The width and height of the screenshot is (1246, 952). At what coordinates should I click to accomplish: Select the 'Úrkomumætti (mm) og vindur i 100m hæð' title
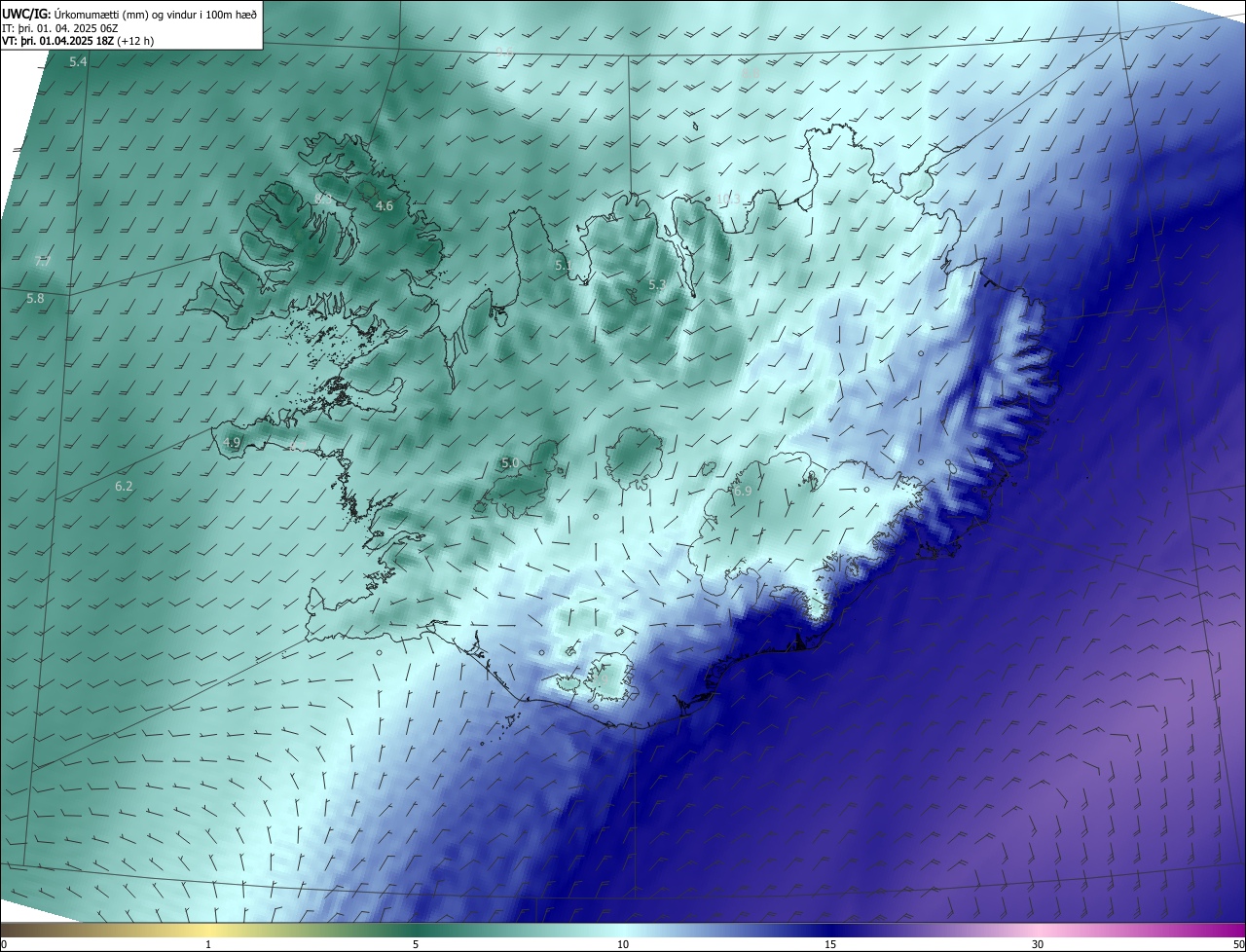click(x=156, y=14)
